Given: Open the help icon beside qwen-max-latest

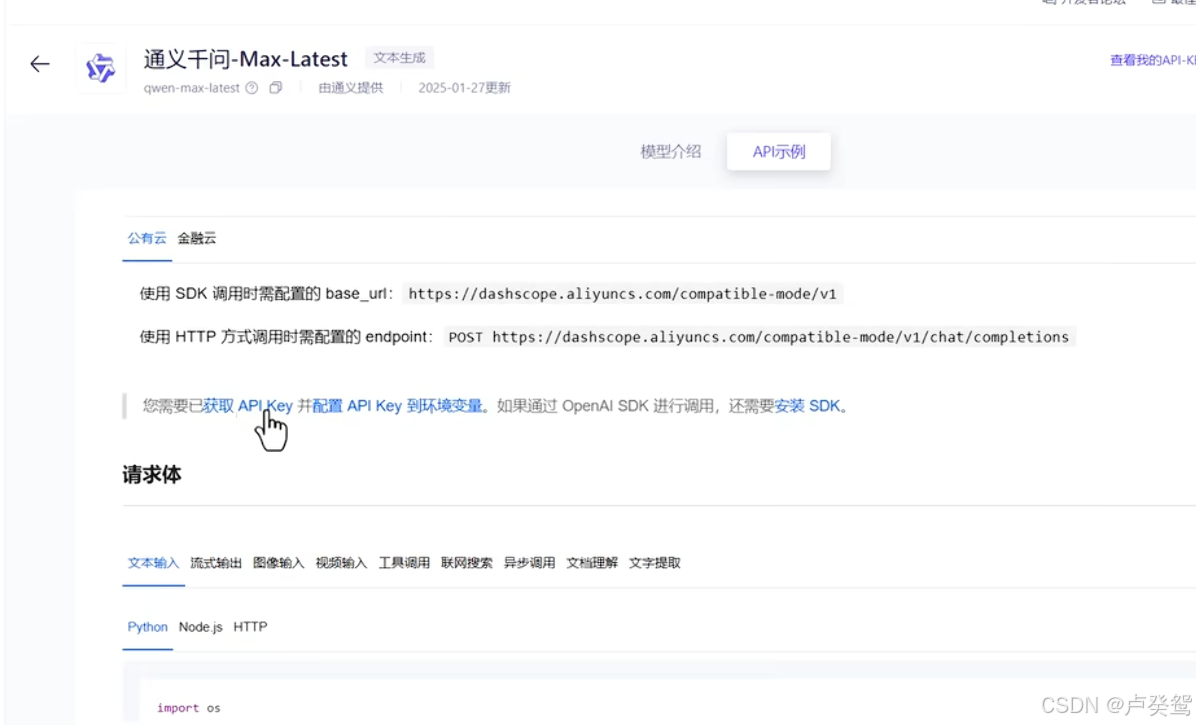Looking at the screenshot, I should click(x=252, y=88).
